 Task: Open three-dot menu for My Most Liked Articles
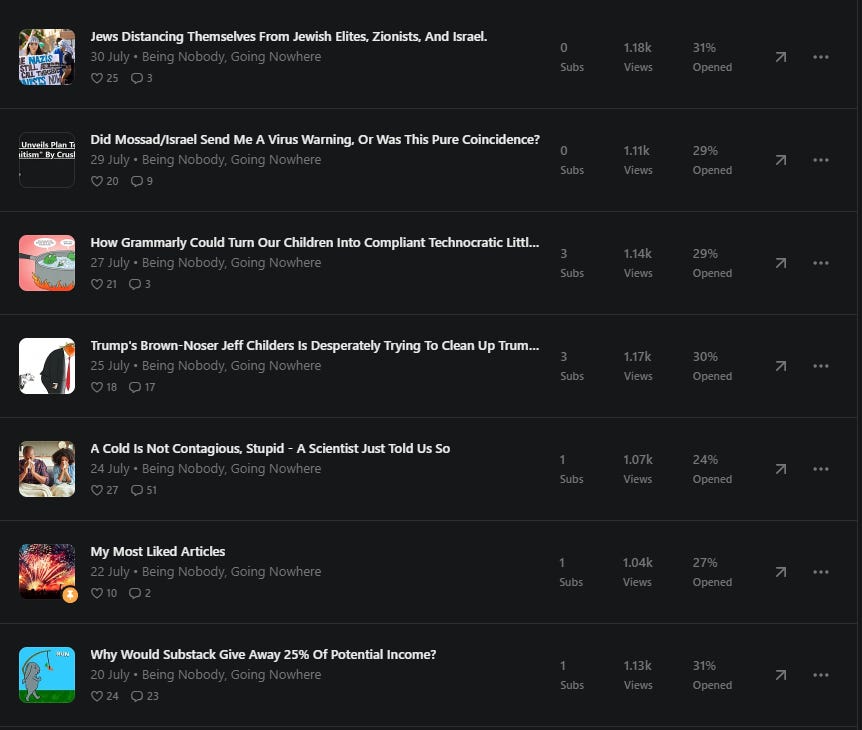pyautogui.click(x=821, y=572)
